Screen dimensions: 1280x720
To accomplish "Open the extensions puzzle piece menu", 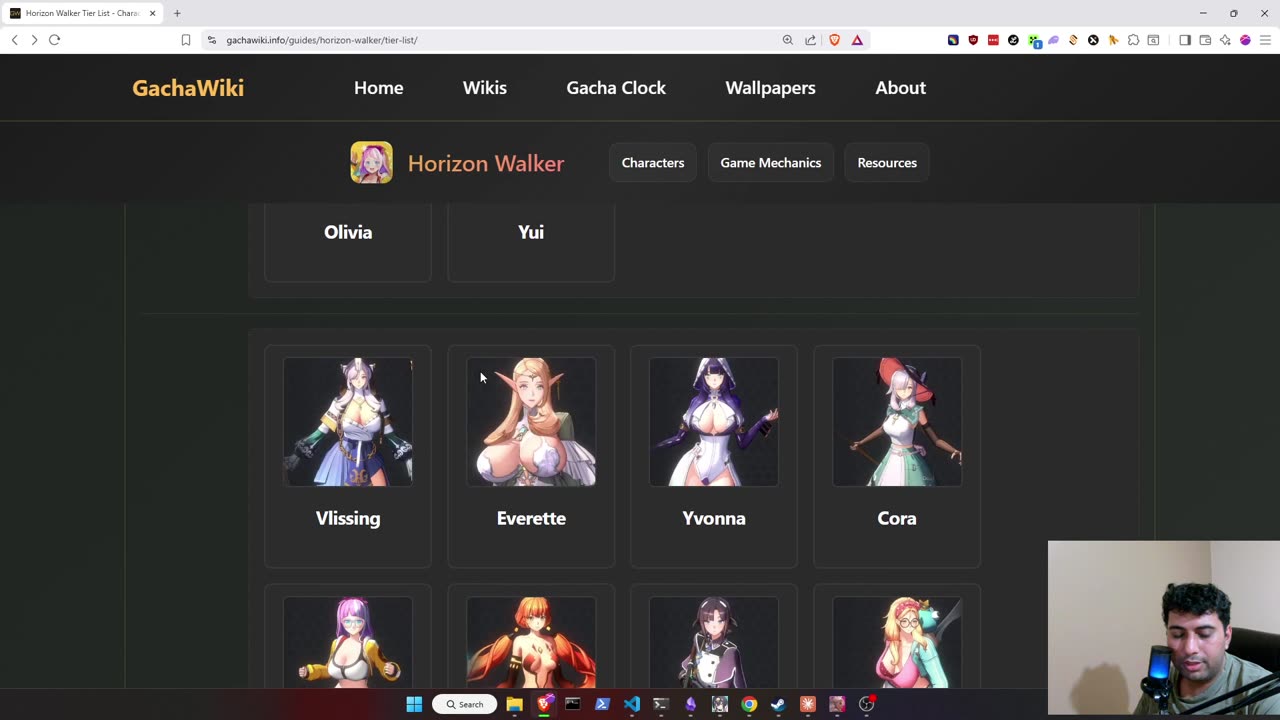I will pyautogui.click(x=1133, y=40).
